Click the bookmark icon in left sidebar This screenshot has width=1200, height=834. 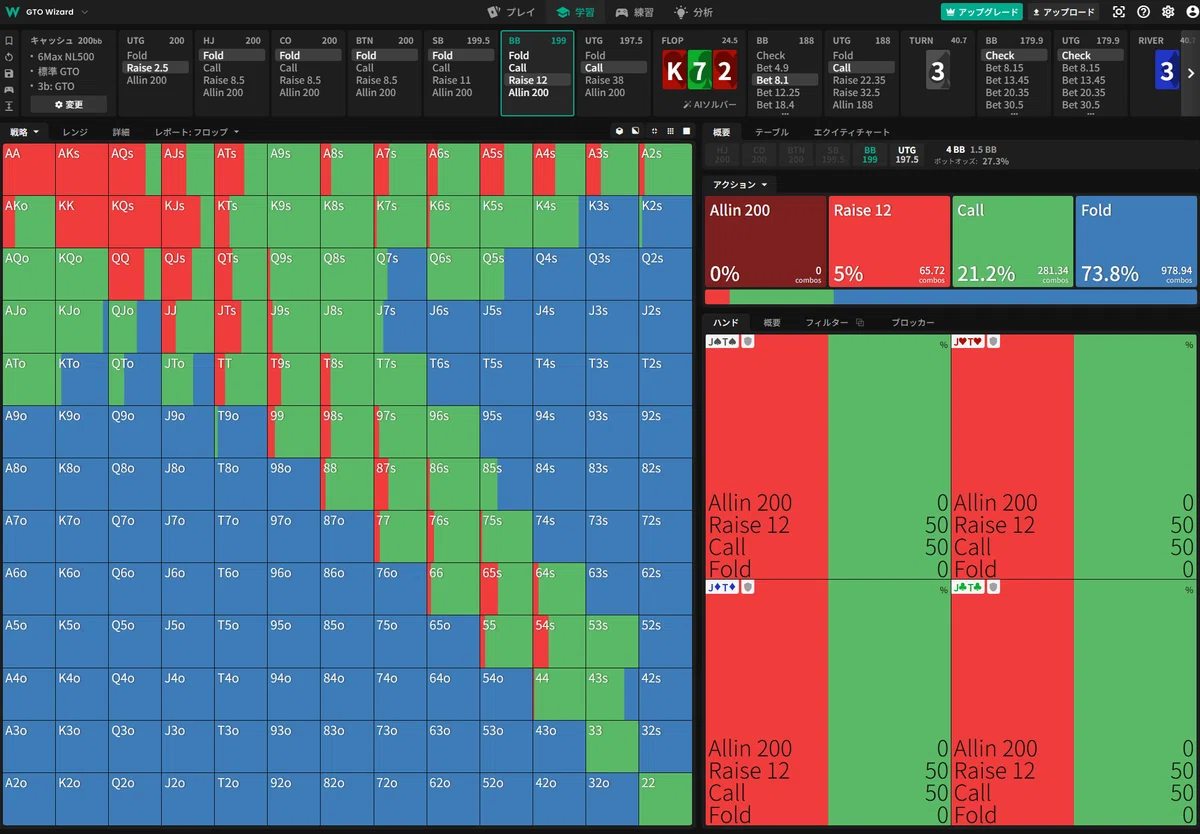pyautogui.click(x=9, y=41)
